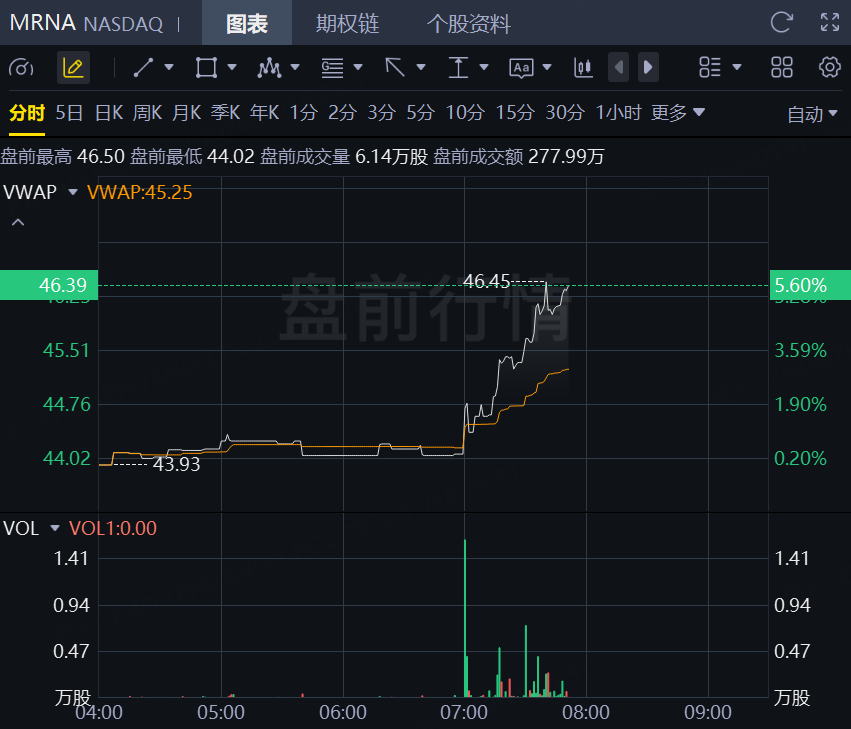Switch to the 个股资料 tab
This screenshot has width=851, height=729.
(x=468, y=24)
